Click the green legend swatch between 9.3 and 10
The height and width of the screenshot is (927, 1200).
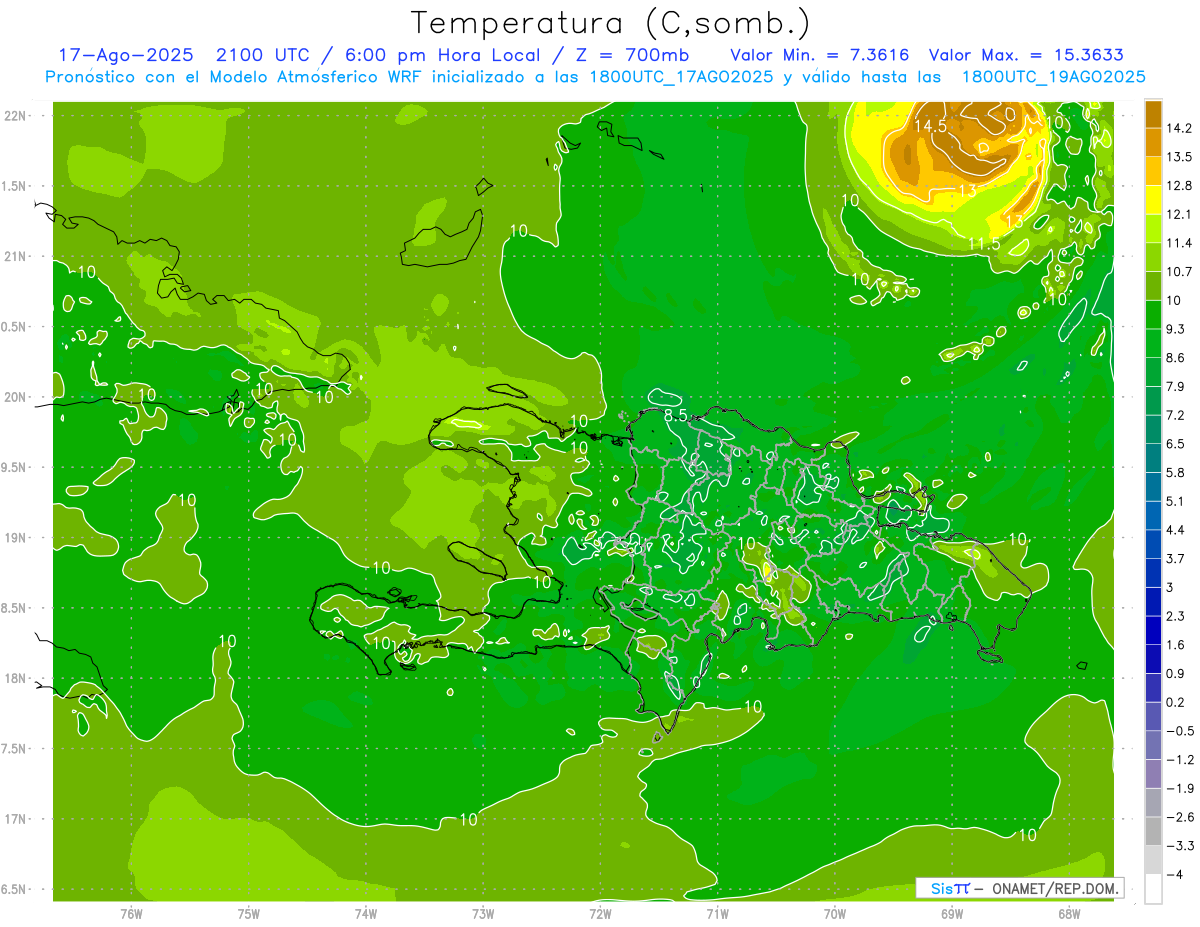point(1153,314)
